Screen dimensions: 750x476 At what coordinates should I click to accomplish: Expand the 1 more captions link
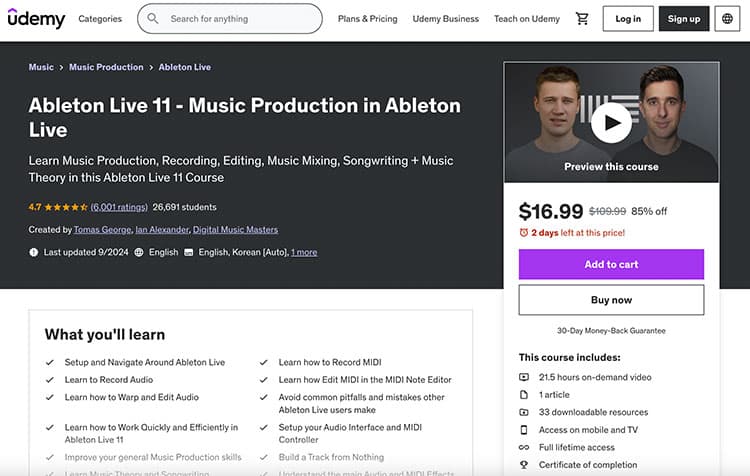pos(304,252)
